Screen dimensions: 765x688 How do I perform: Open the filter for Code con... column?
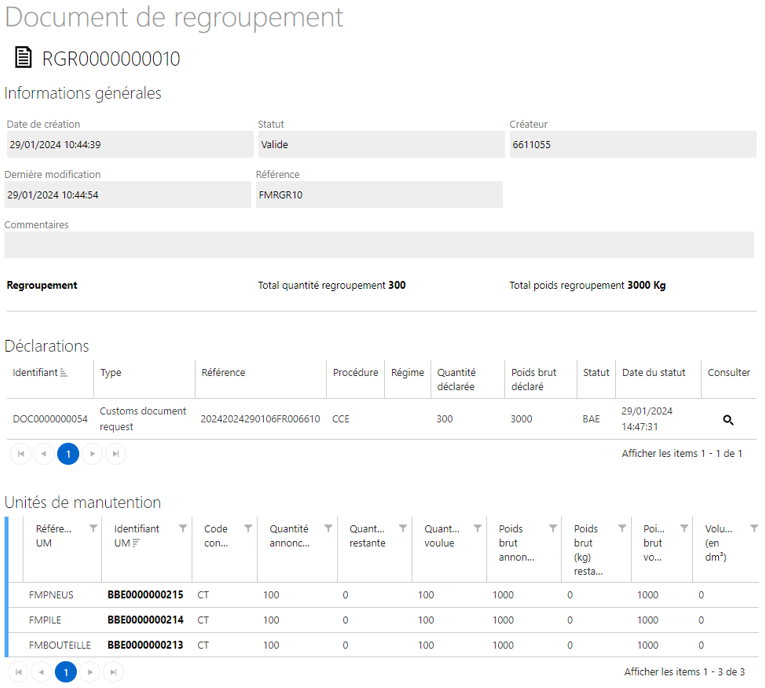tap(248, 528)
